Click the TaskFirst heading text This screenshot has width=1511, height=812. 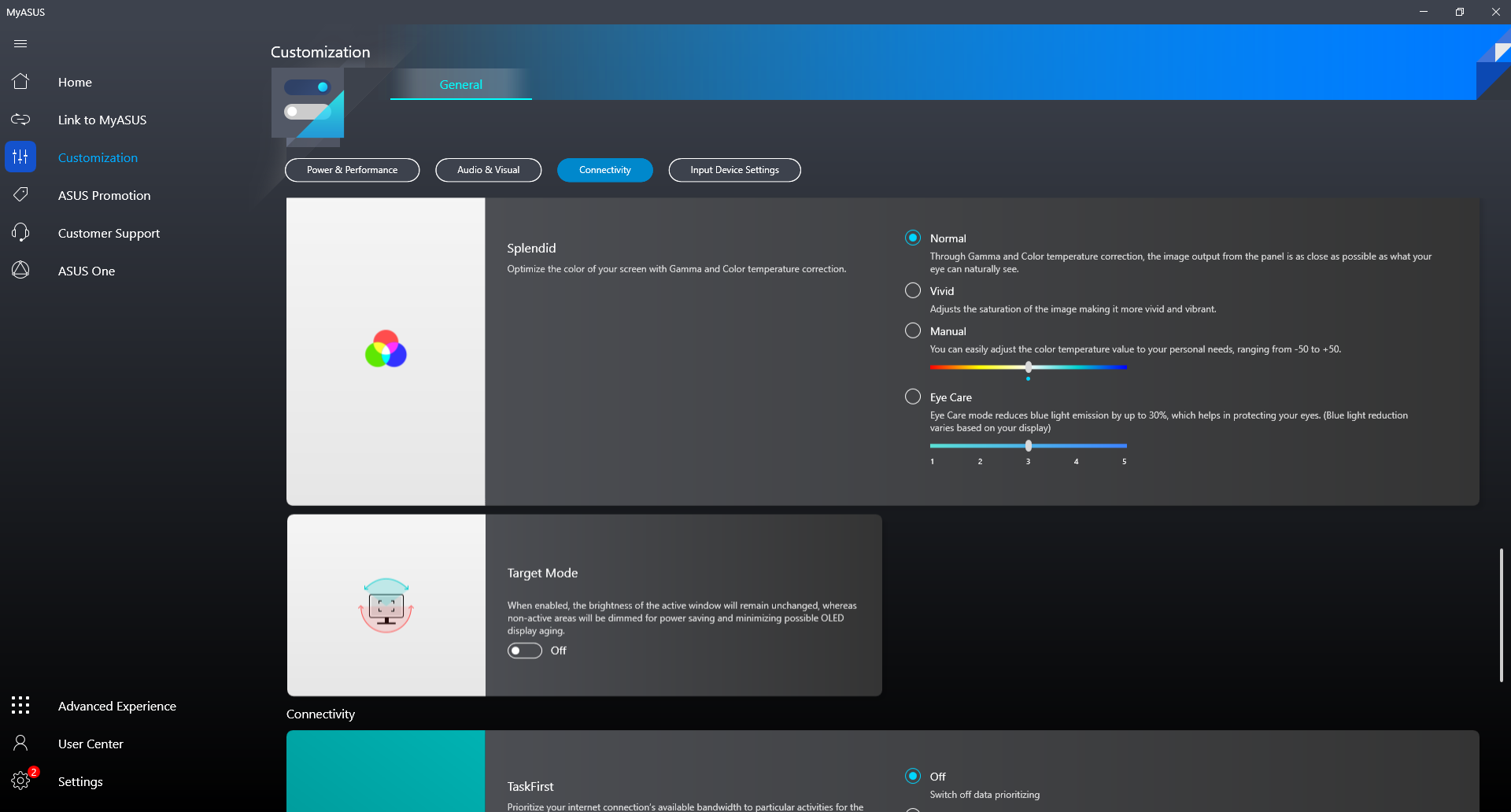(530, 786)
